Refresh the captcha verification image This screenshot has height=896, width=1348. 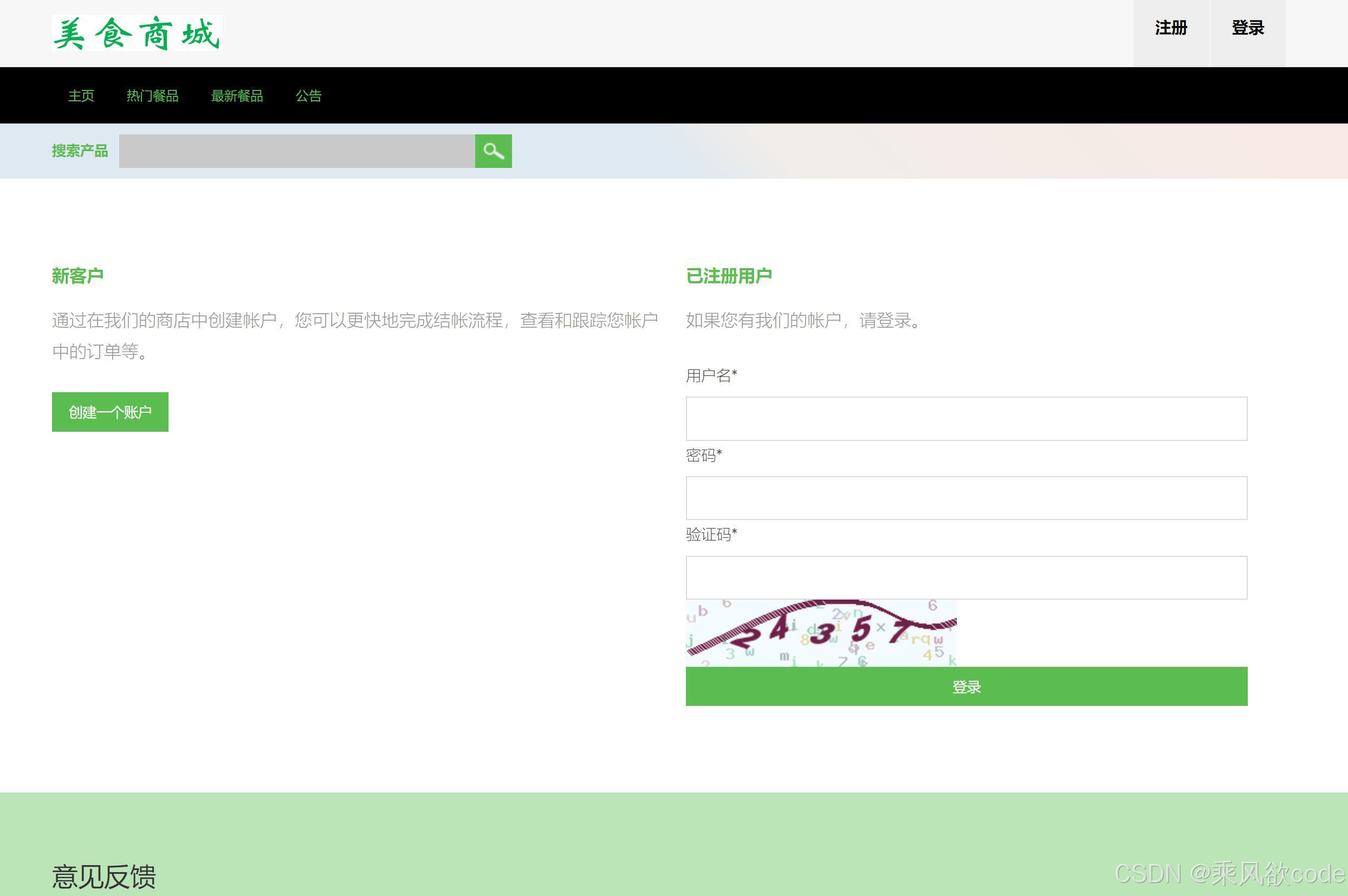821,633
